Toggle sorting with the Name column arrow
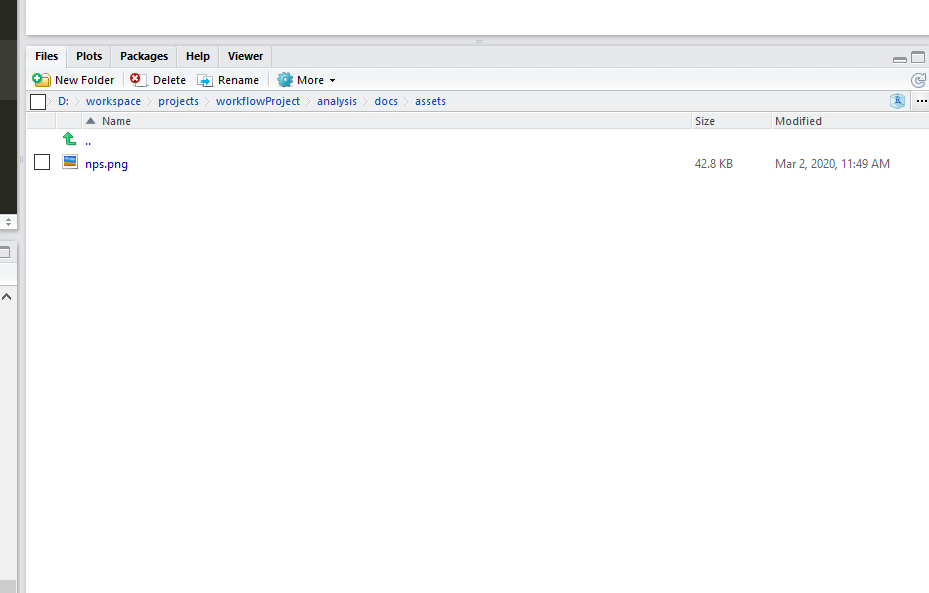The width and height of the screenshot is (929, 593). 92,120
